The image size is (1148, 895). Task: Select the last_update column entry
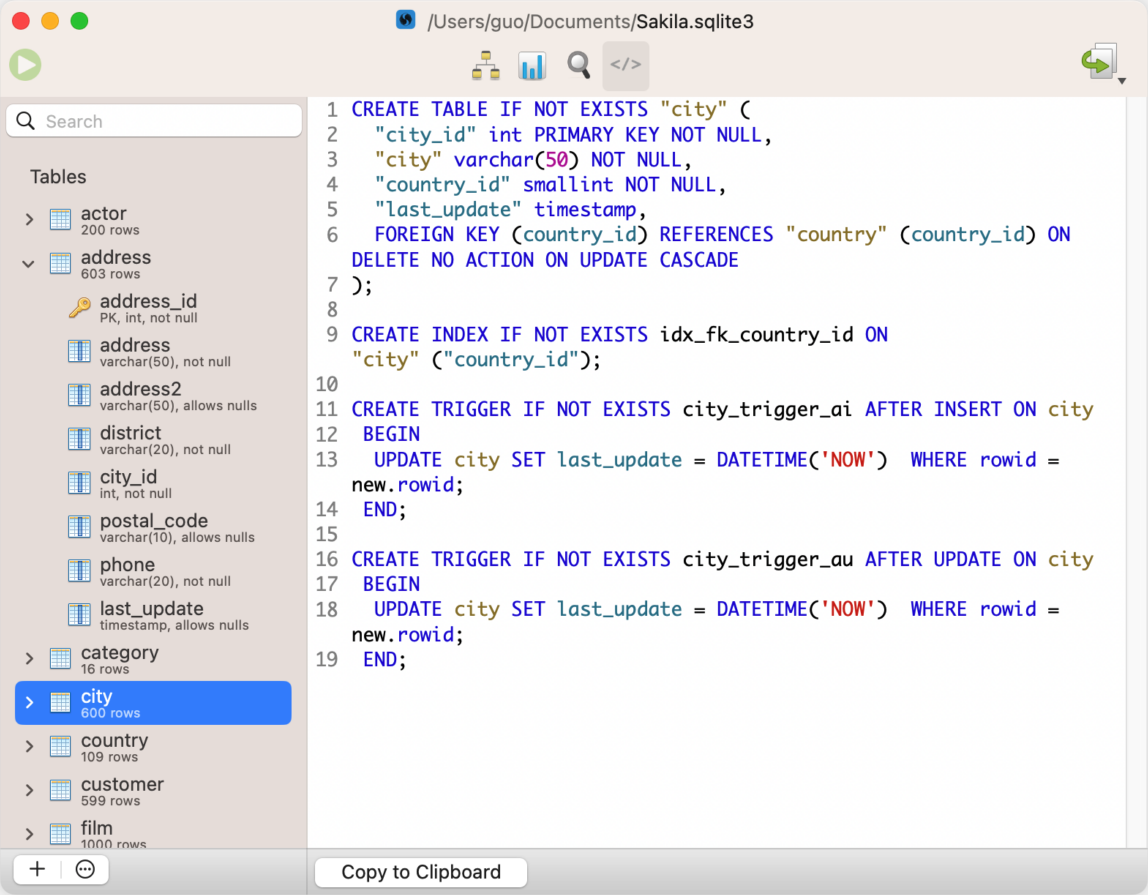(153, 615)
